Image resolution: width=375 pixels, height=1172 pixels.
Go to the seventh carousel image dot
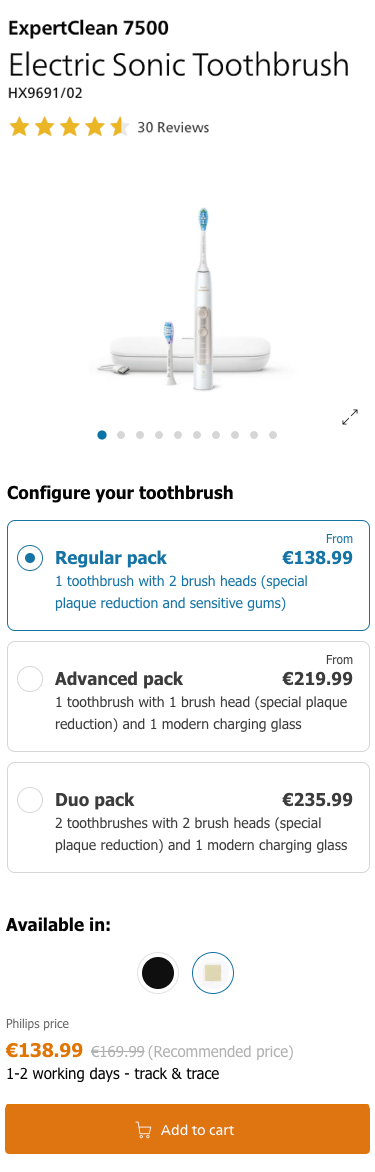tap(216, 435)
